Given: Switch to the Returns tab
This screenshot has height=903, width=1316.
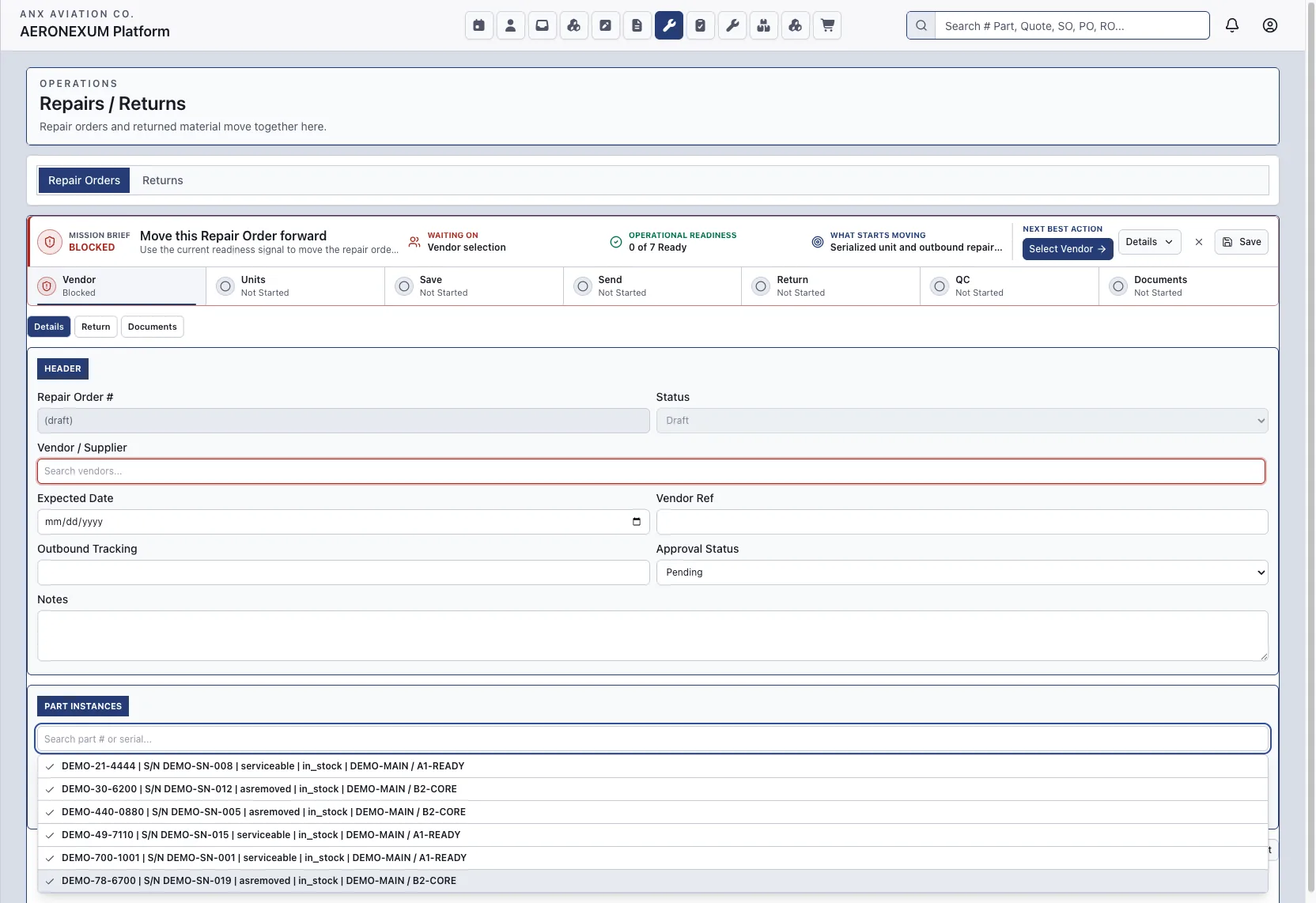Looking at the screenshot, I should 163,180.
